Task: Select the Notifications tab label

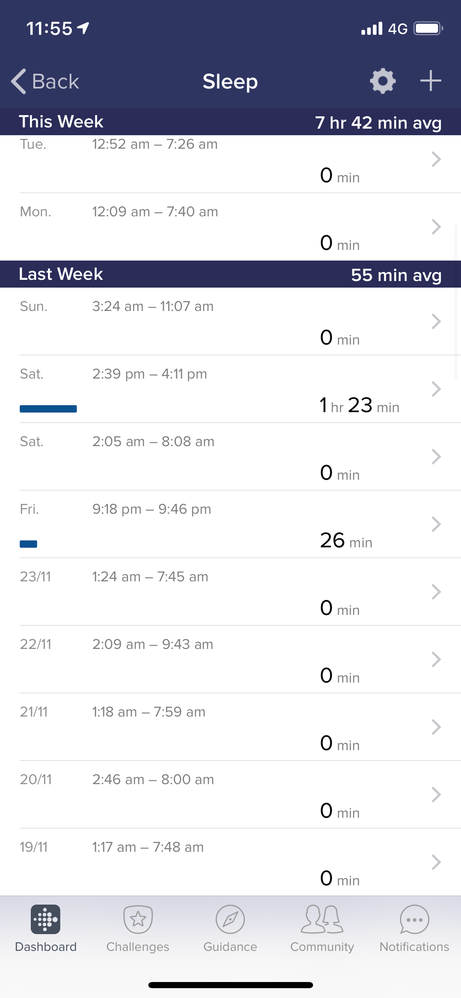Action: (415, 946)
